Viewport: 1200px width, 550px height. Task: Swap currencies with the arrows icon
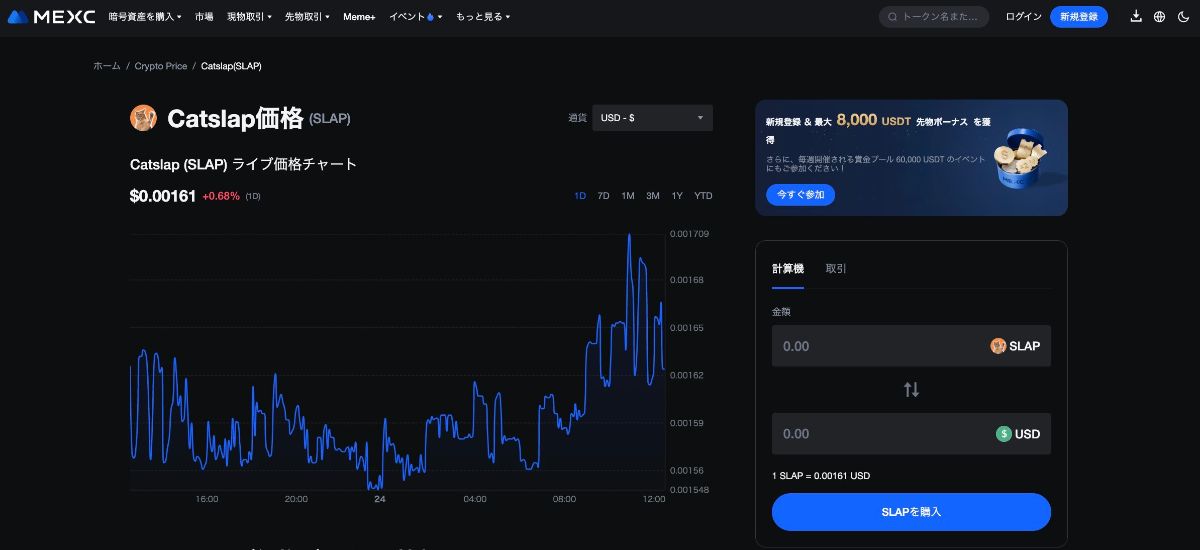[911, 390]
